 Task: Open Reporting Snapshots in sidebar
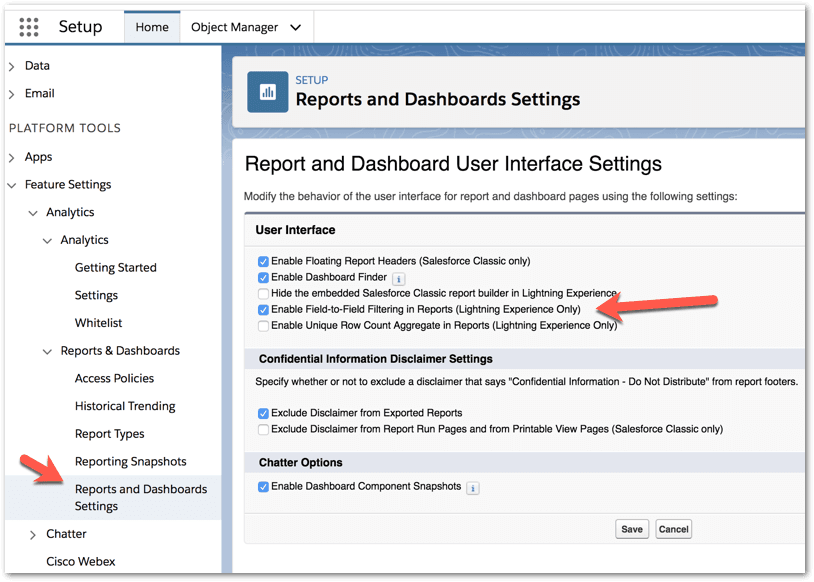(x=130, y=461)
